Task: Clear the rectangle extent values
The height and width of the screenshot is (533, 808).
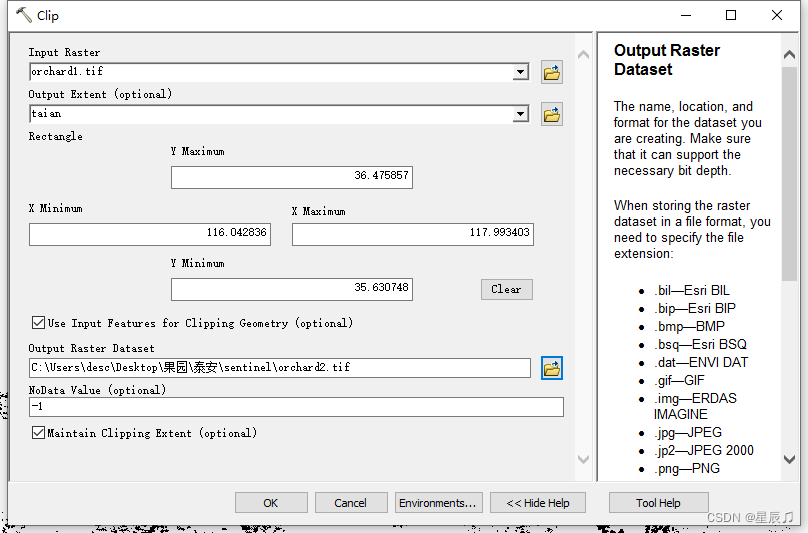Action: tap(507, 289)
